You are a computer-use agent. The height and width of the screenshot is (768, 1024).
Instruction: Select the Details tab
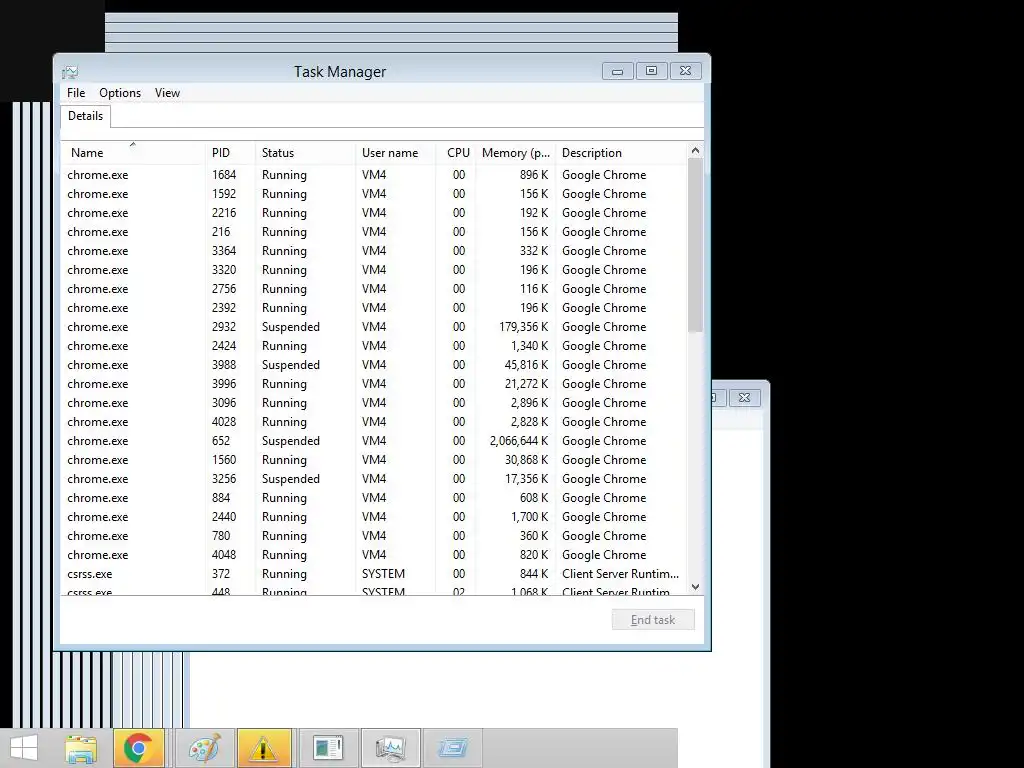pyautogui.click(x=86, y=116)
